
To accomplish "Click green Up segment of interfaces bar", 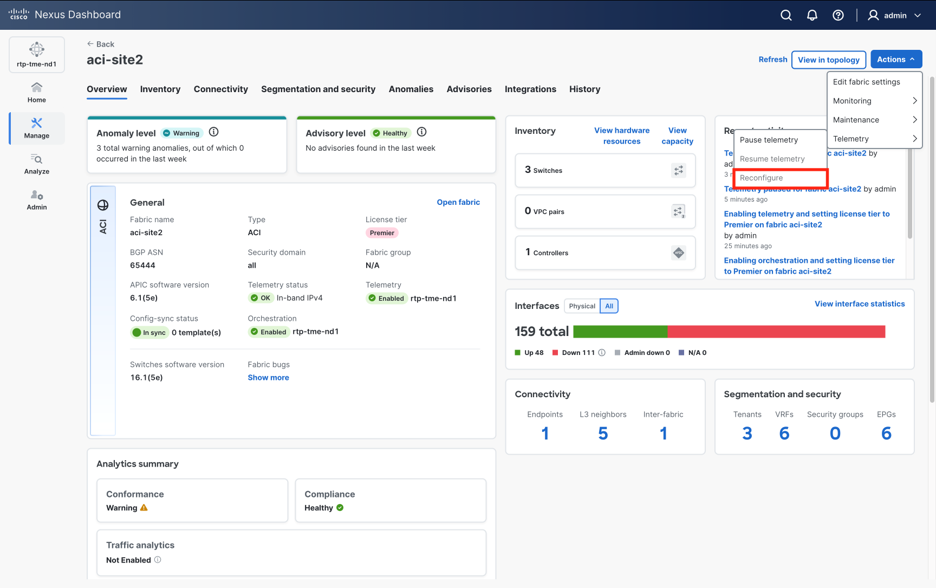I will tap(620, 332).
